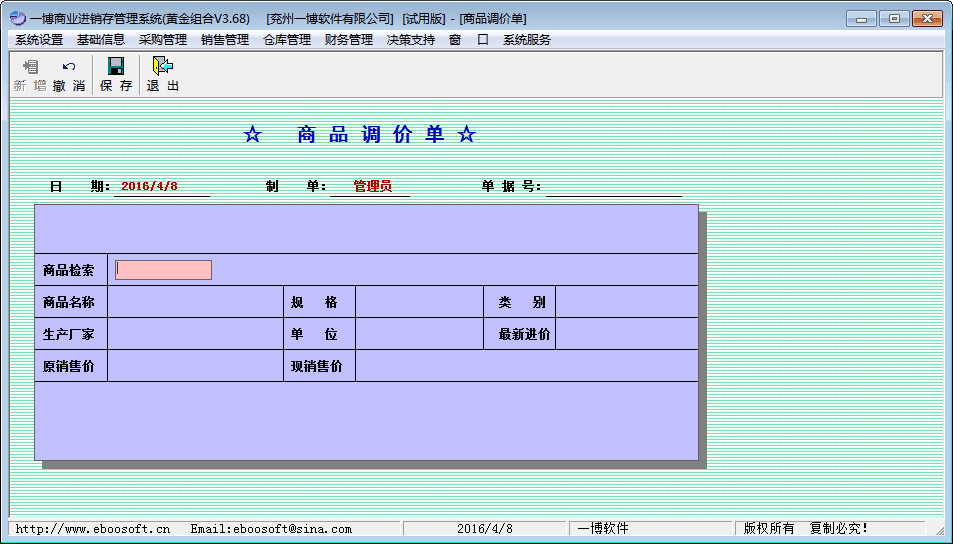The height and width of the screenshot is (544, 953).
Task: Close the application window
Action: (926, 18)
